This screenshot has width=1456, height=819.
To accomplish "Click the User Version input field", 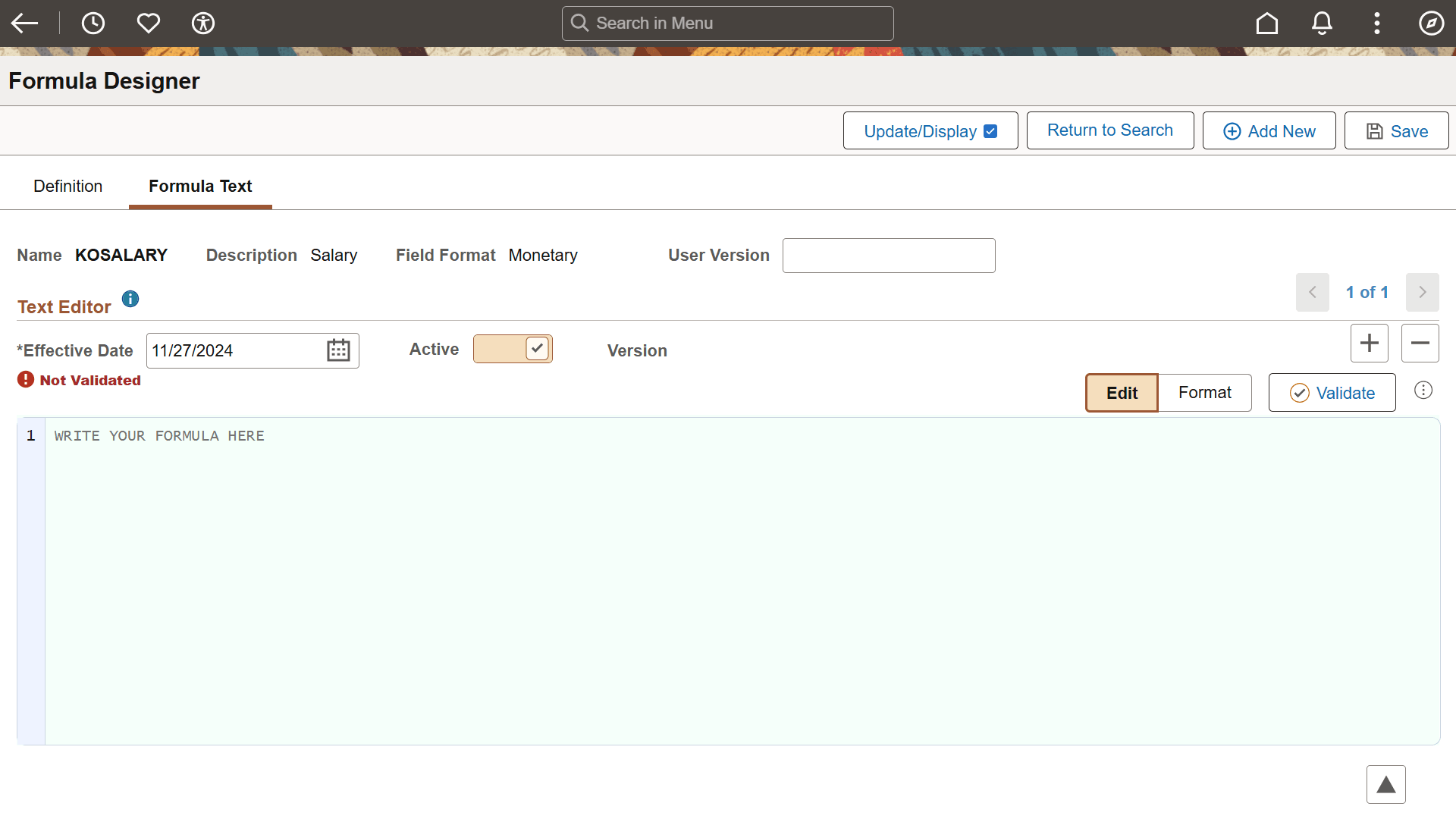I will pyautogui.click(x=888, y=256).
